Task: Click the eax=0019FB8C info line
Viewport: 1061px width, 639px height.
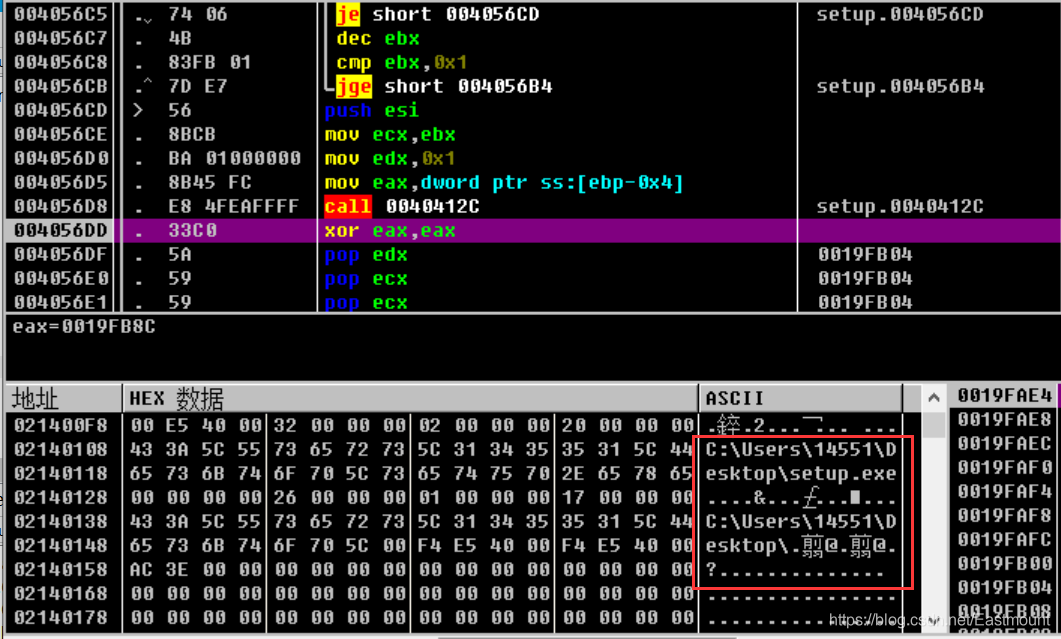Action: [84, 326]
